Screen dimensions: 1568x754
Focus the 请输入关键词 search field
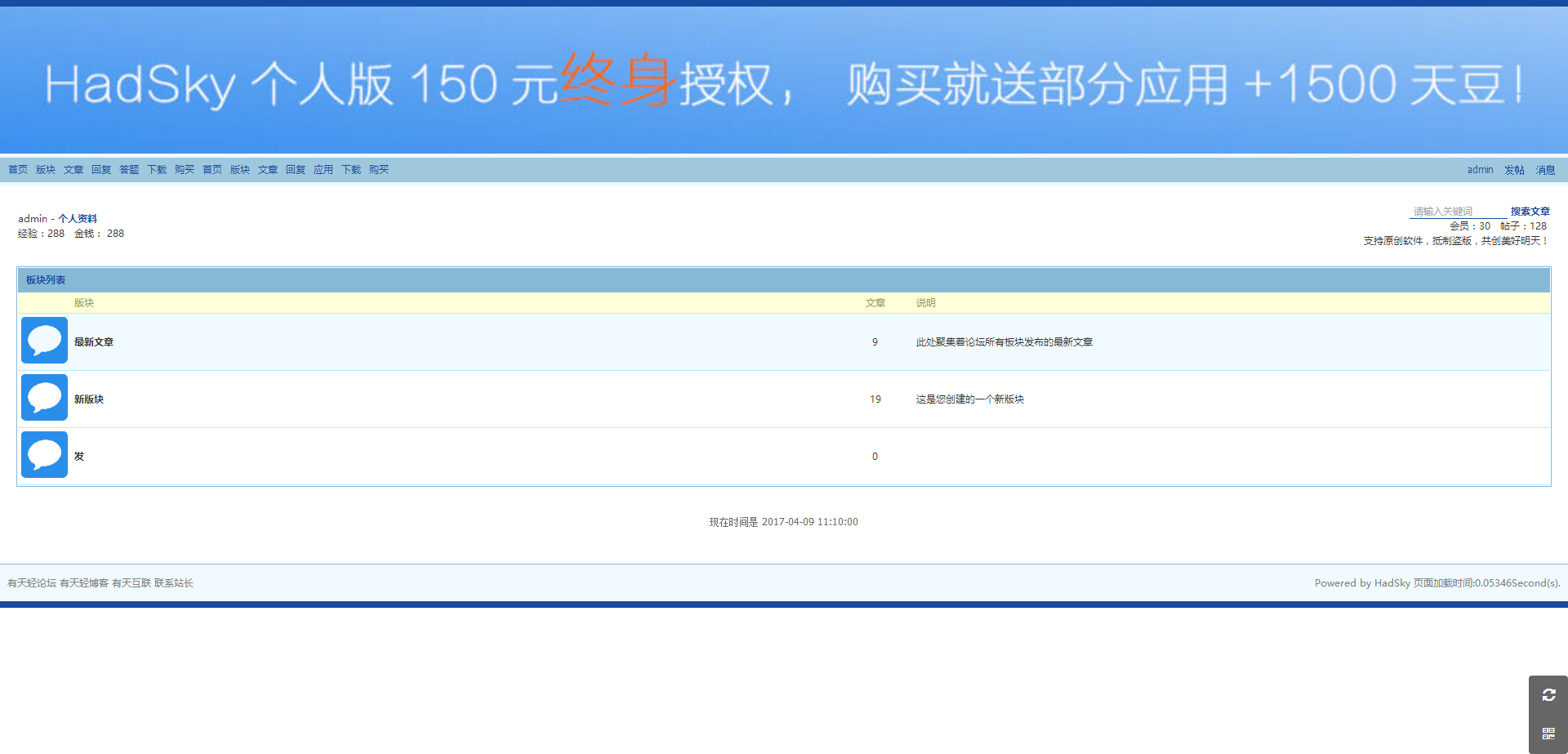click(x=1458, y=212)
